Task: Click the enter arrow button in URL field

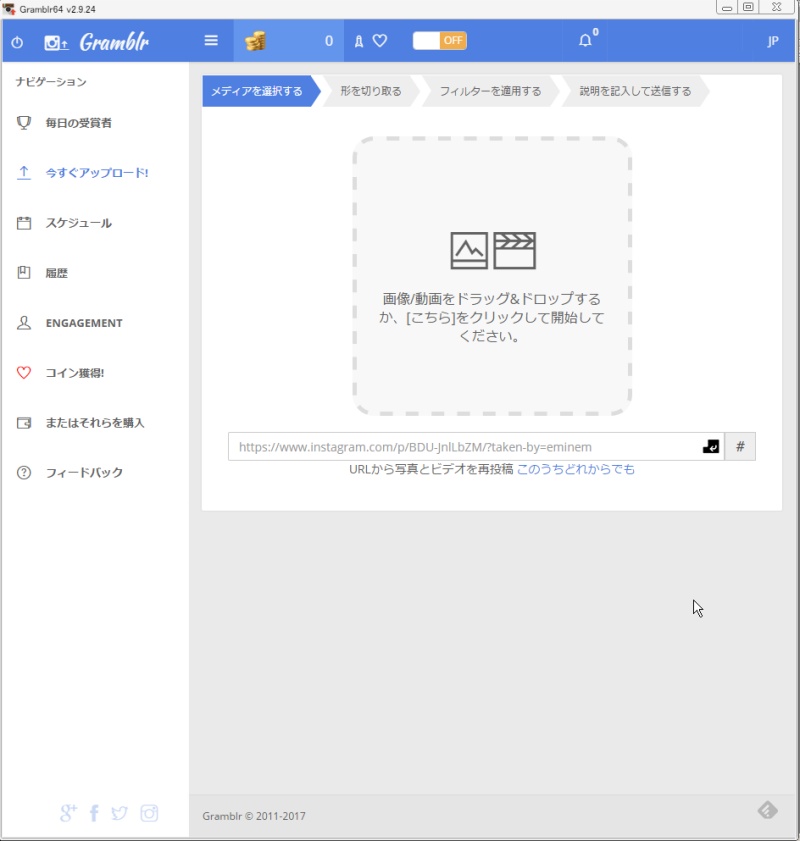Action: [x=710, y=446]
